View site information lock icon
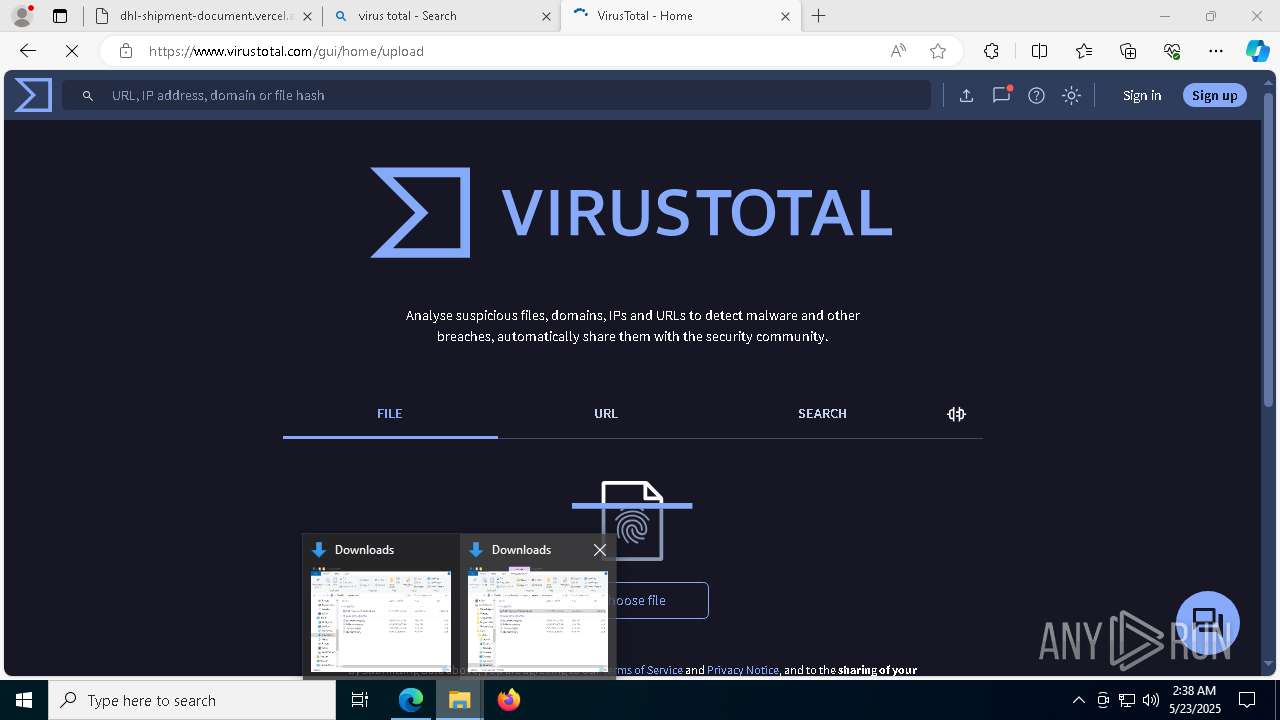Image resolution: width=1280 pixels, height=720 pixels. click(x=125, y=51)
